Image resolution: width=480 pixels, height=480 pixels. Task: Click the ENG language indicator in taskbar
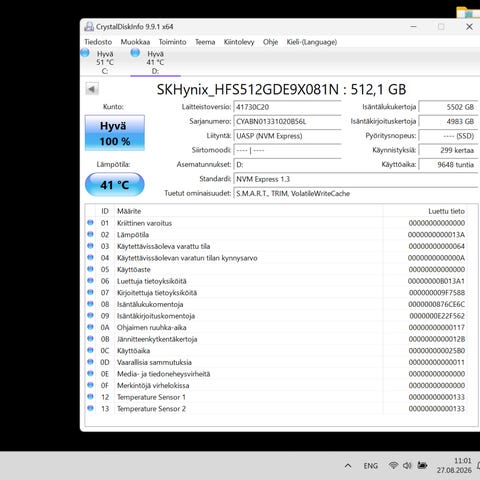pyautogui.click(x=371, y=466)
